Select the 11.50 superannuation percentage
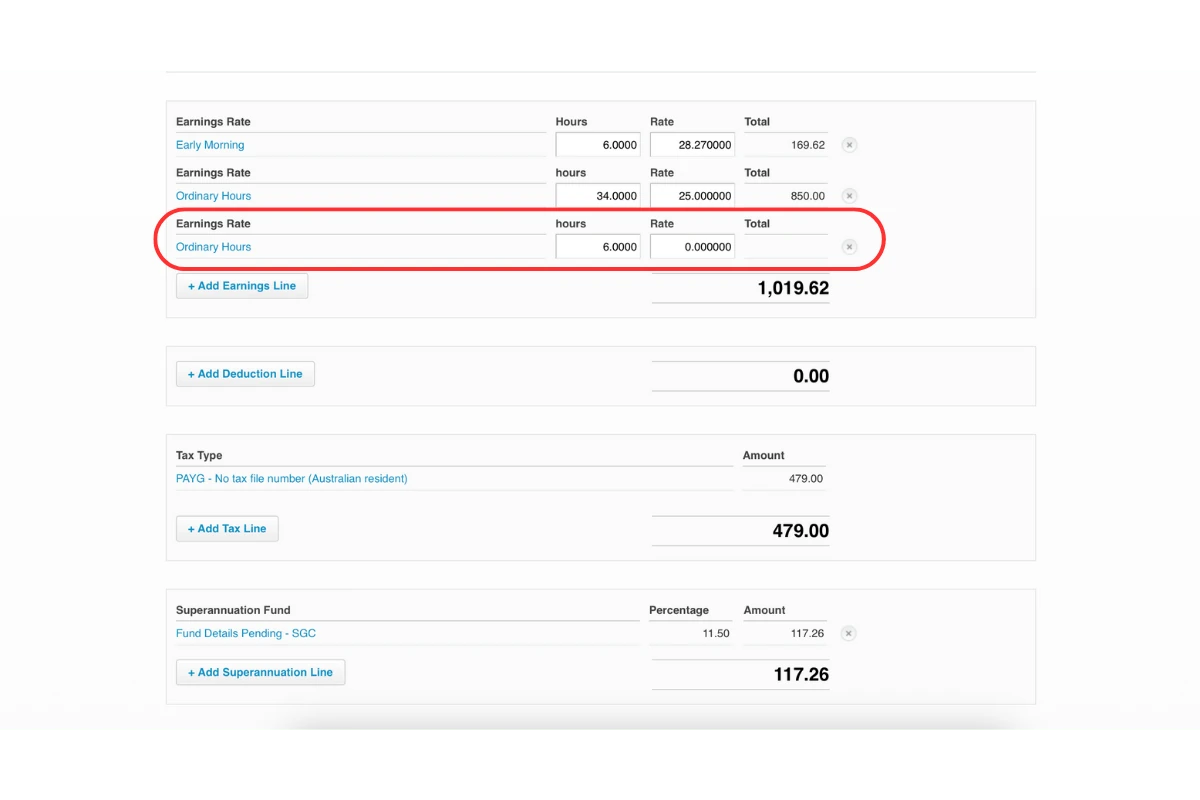 (715, 633)
